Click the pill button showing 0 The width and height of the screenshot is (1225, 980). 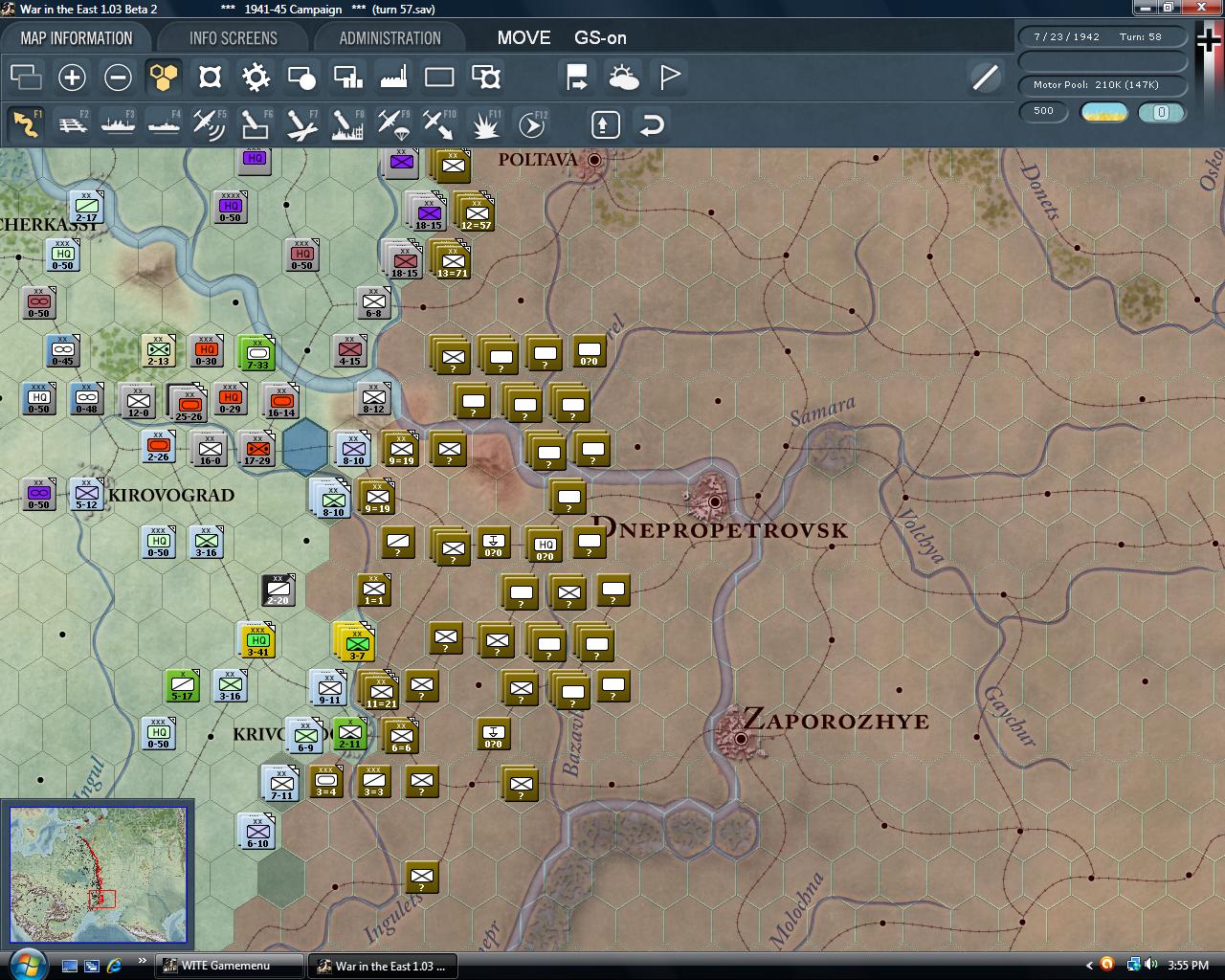point(1162,112)
